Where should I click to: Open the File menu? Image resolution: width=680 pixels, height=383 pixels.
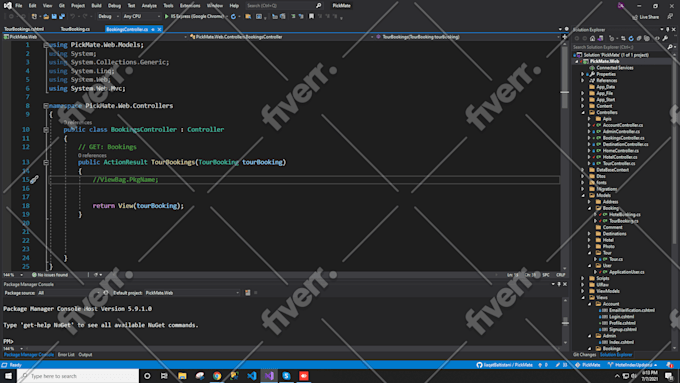(19, 6)
